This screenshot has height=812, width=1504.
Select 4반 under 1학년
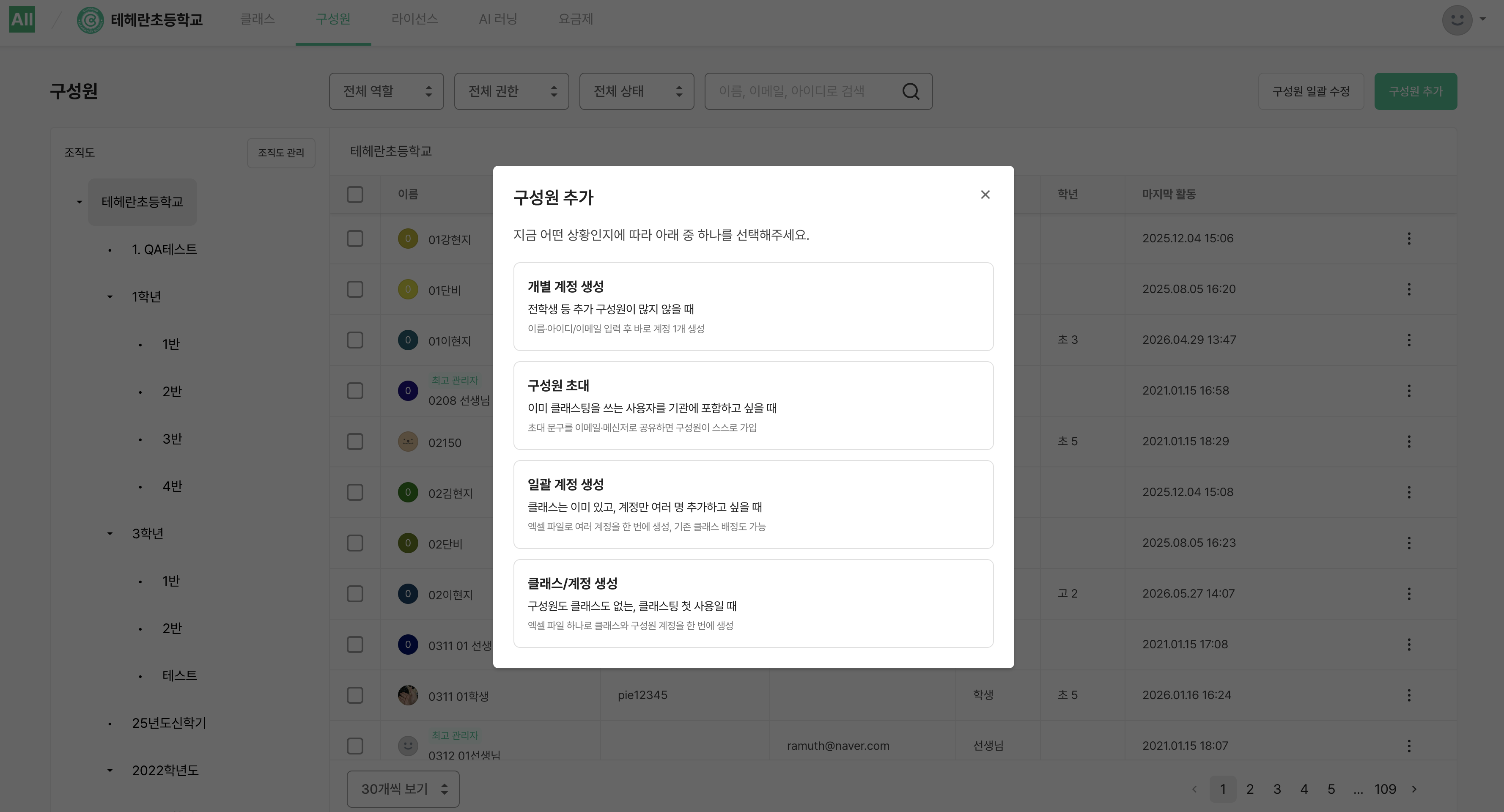pyautogui.click(x=172, y=486)
